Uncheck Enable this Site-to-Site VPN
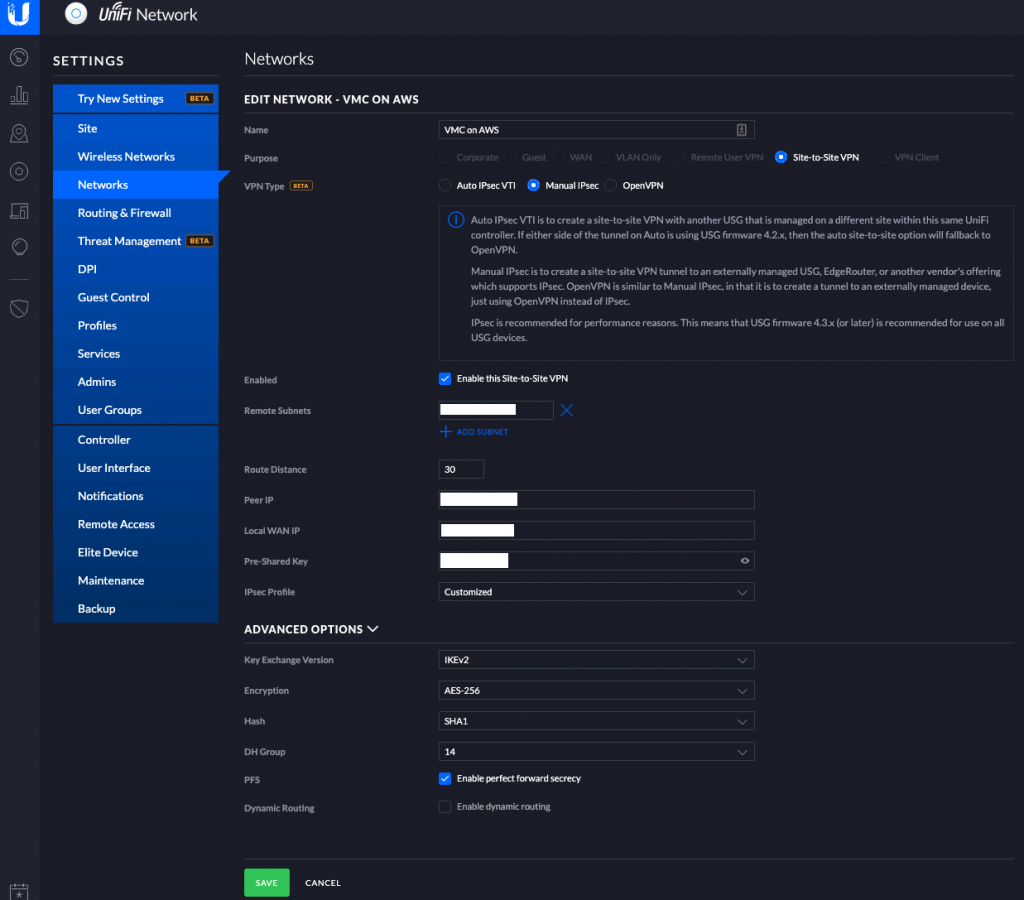 pyautogui.click(x=445, y=379)
